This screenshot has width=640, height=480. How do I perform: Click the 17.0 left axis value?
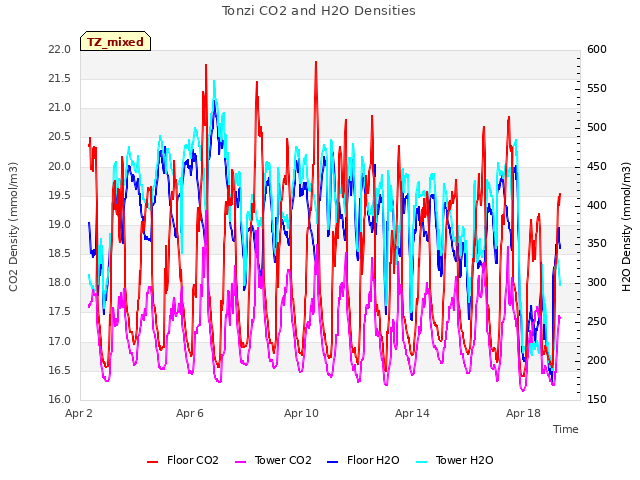point(60,341)
